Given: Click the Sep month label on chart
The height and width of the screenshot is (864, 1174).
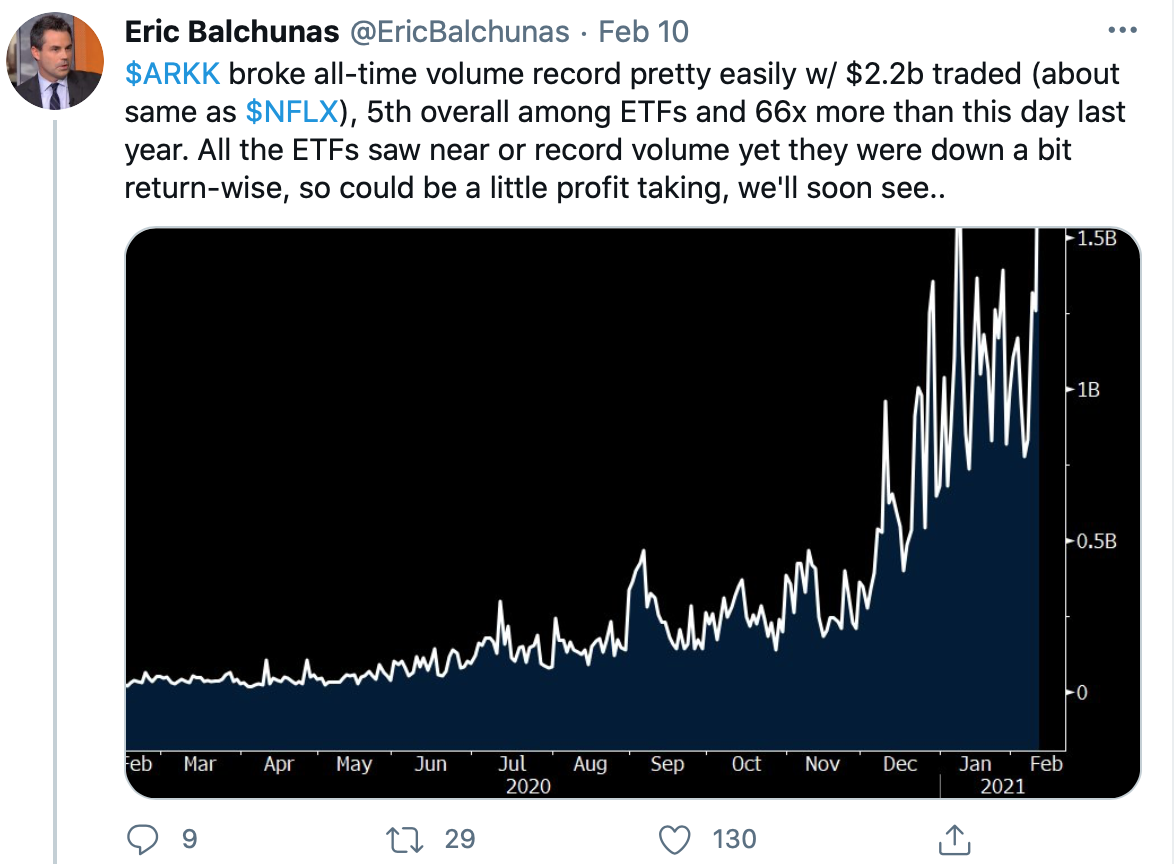Looking at the screenshot, I should tap(667, 764).
